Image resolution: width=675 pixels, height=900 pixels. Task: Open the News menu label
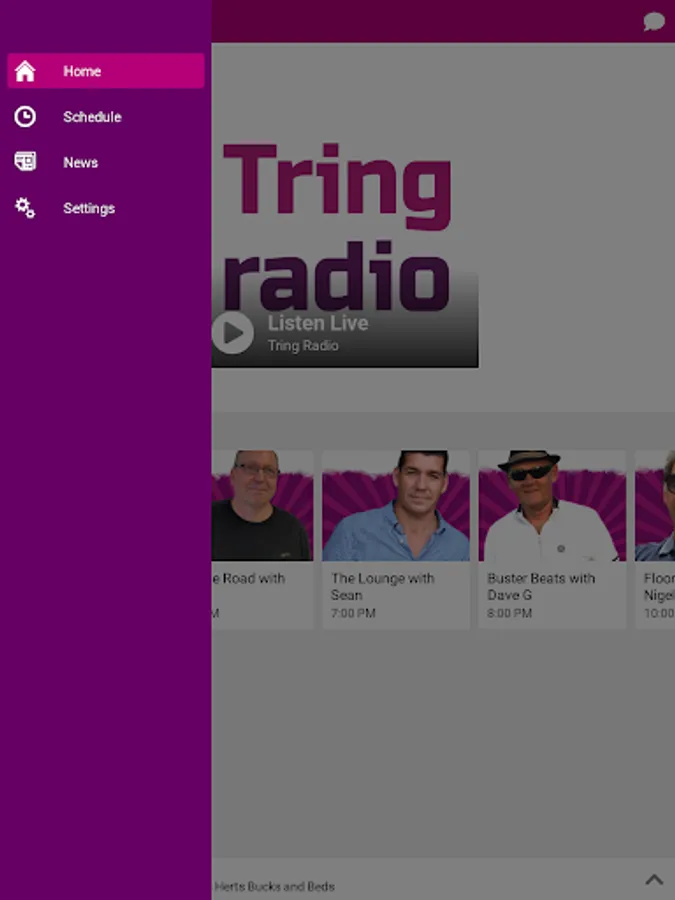pos(80,162)
